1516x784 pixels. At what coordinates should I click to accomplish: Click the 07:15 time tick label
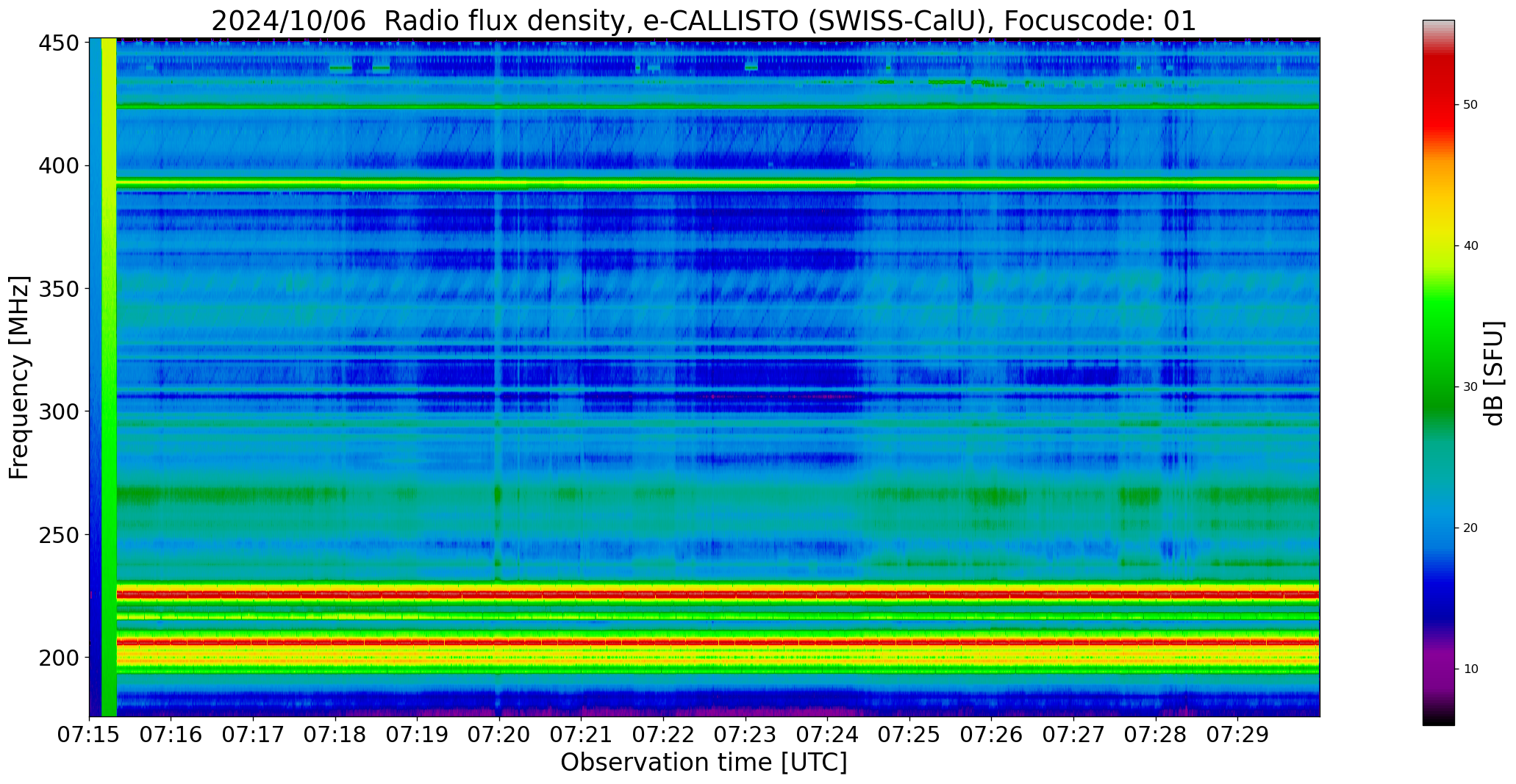tap(89, 735)
